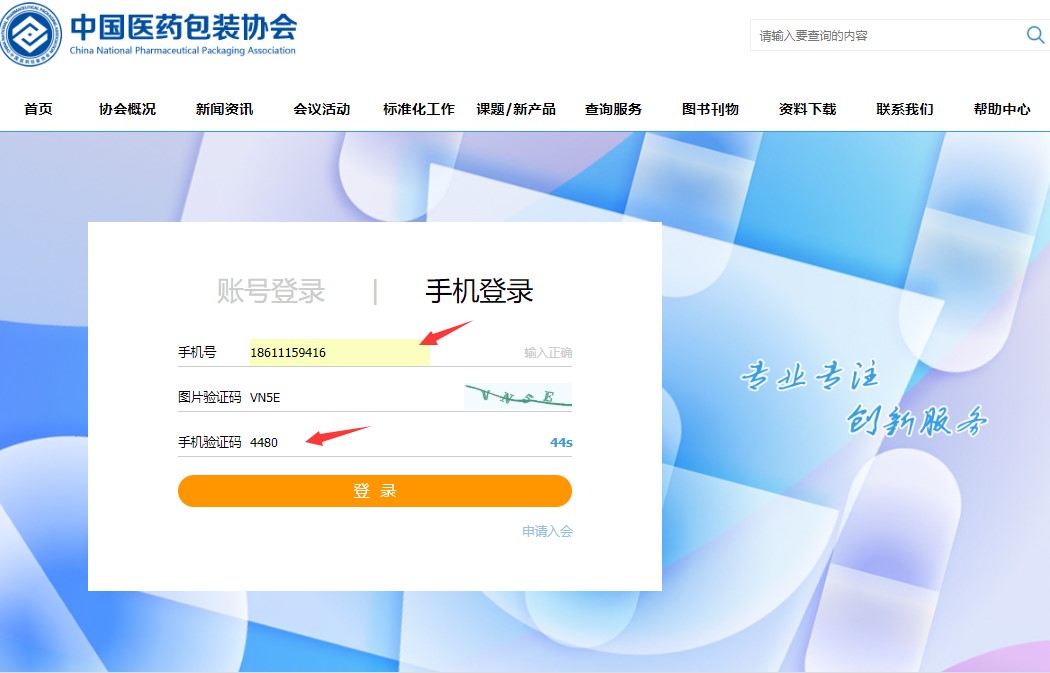Switch to the 账号登录 tab
Image resolution: width=1050 pixels, height=673 pixels.
click(271, 291)
